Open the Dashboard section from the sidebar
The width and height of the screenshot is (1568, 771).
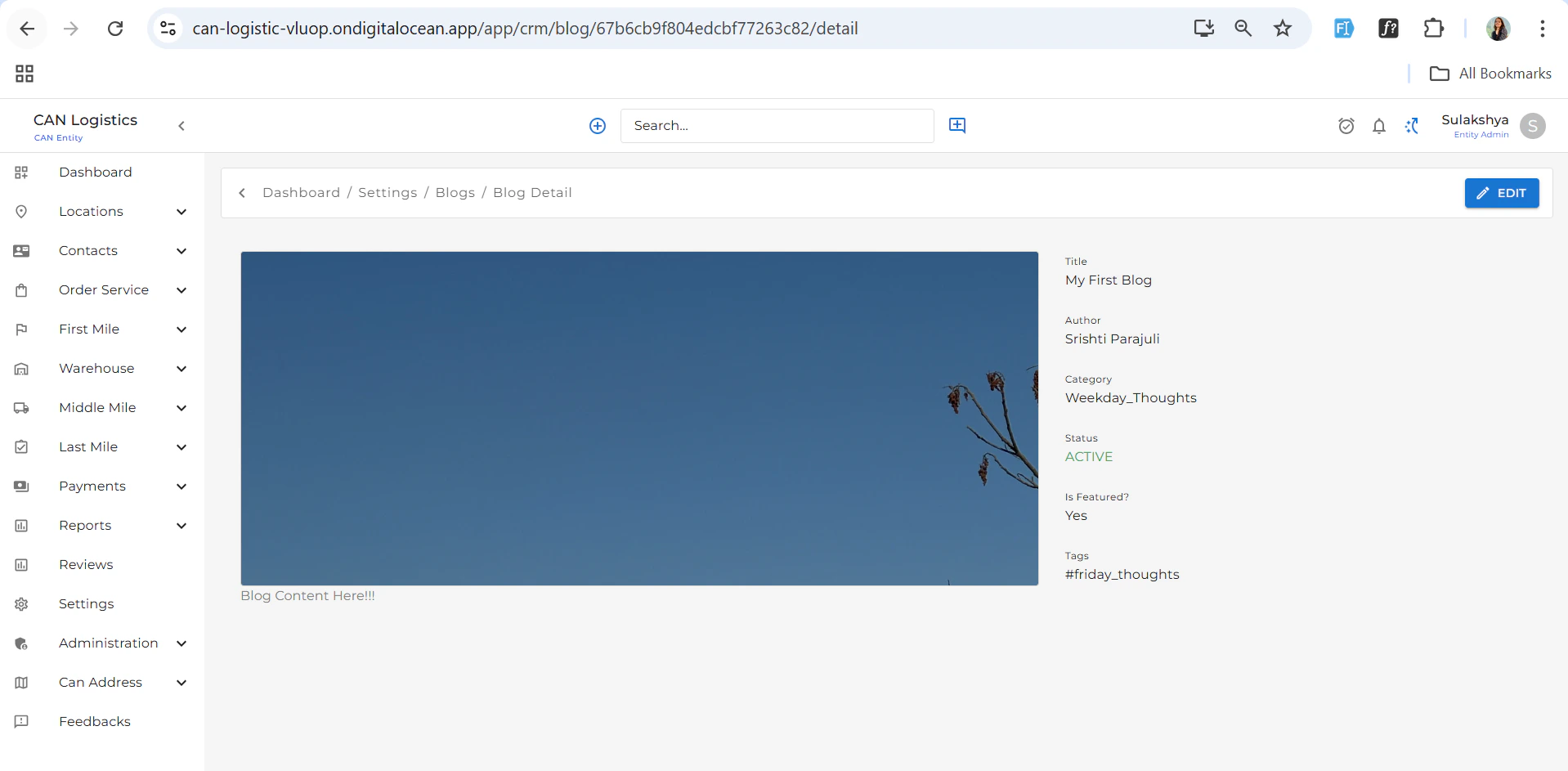[96, 172]
